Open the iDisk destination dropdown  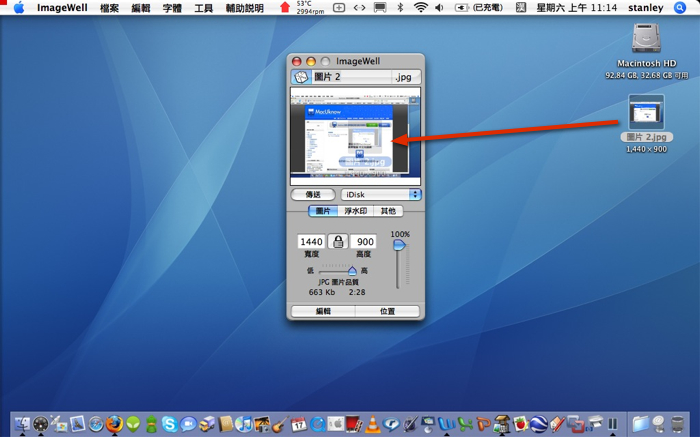coord(381,195)
